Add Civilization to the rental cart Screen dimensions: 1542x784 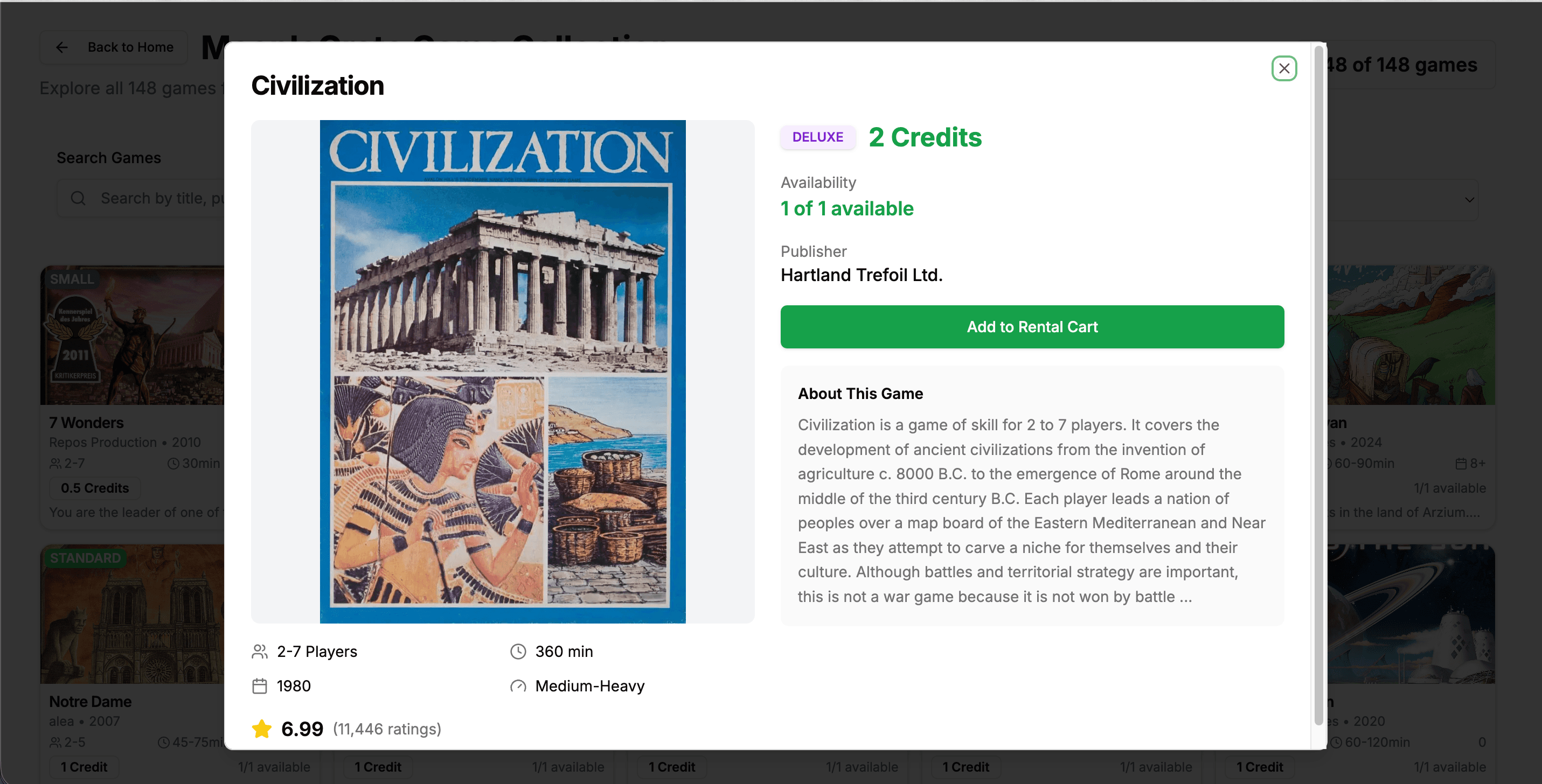pyautogui.click(x=1031, y=326)
